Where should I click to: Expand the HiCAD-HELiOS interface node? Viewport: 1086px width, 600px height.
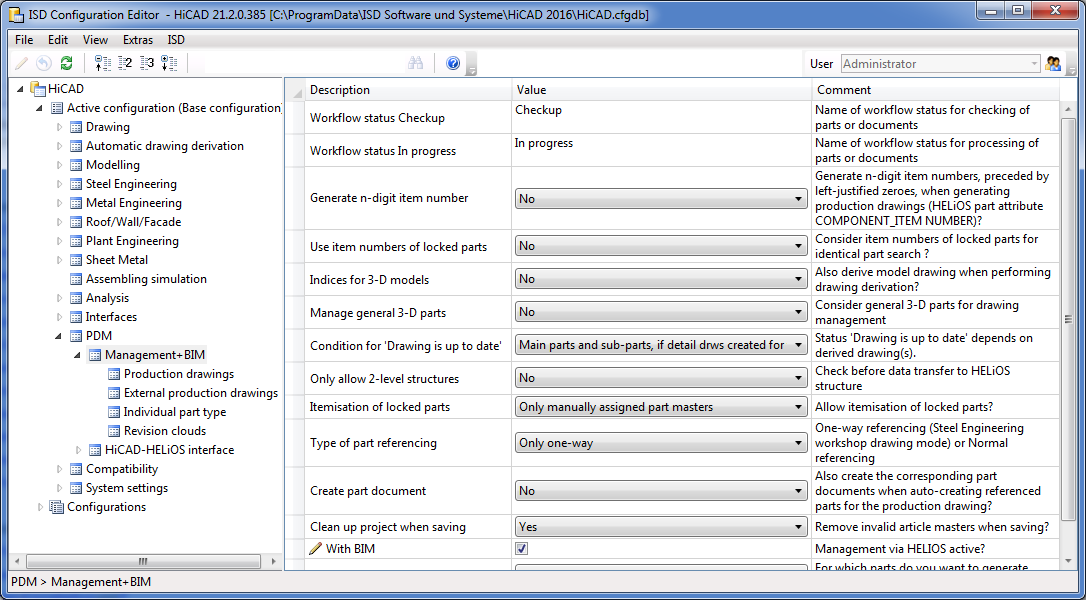pos(78,450)
